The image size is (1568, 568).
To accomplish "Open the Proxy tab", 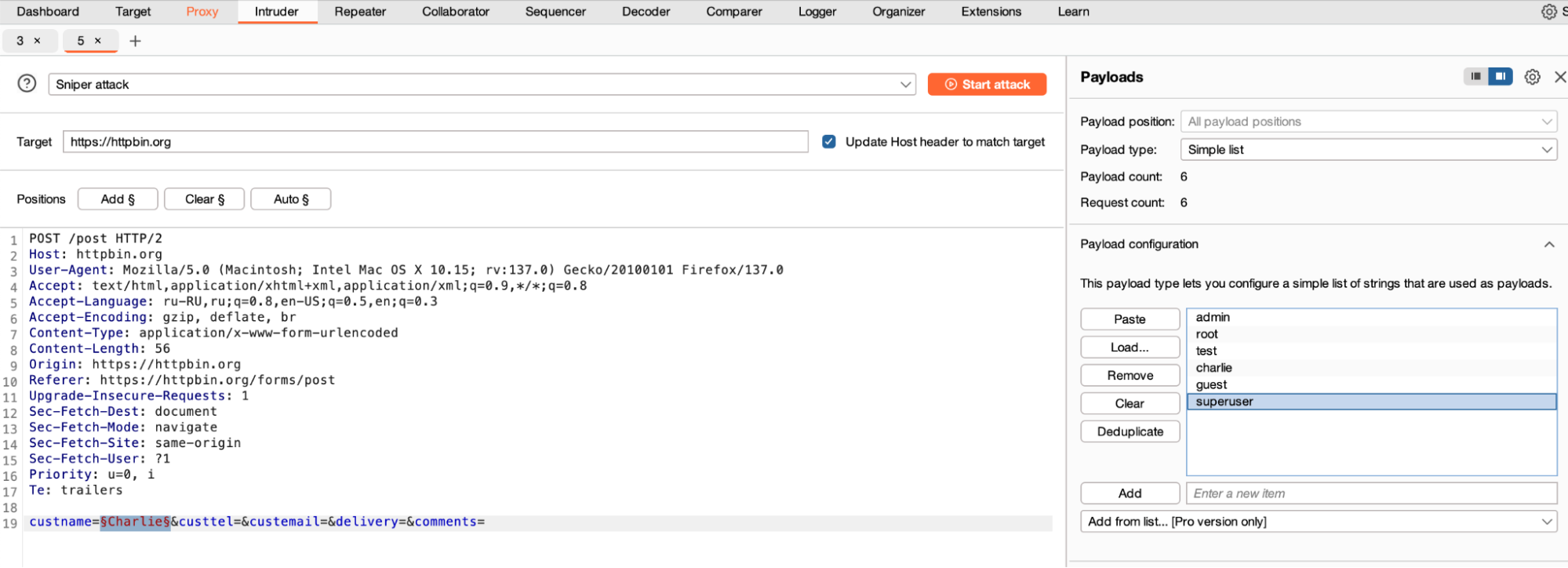I will pyautogui.click(x=202, y=12).
